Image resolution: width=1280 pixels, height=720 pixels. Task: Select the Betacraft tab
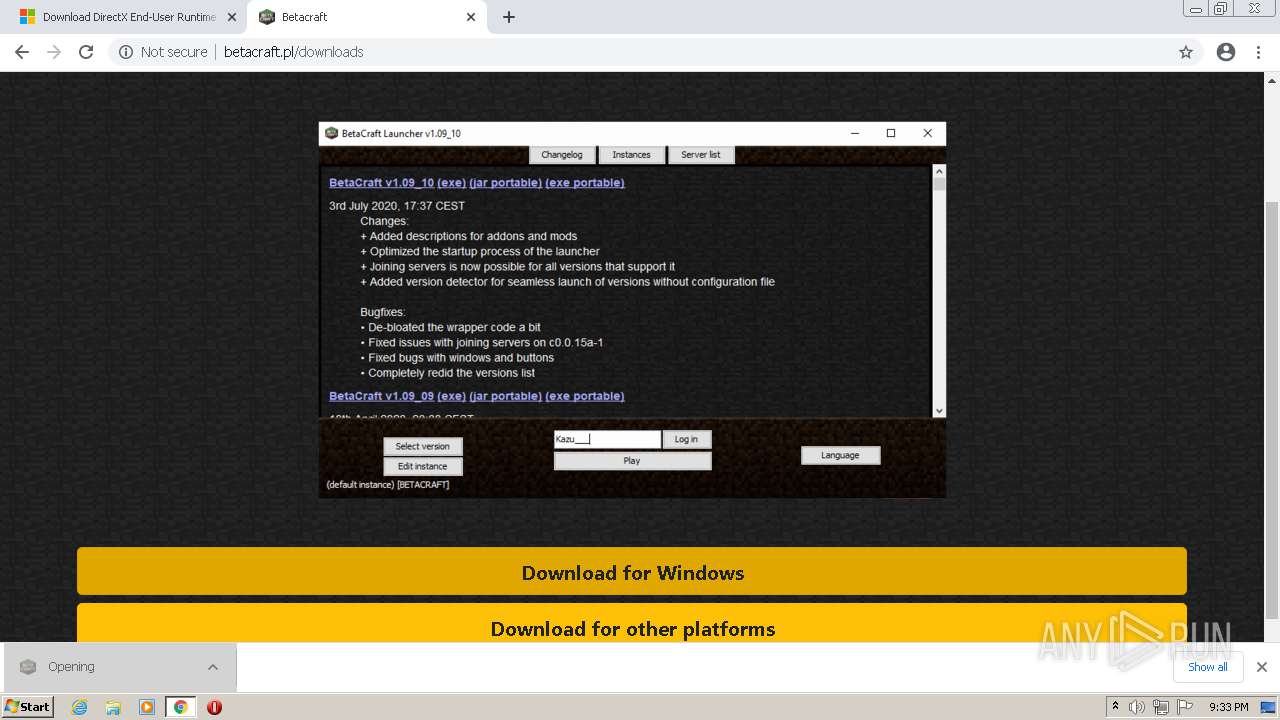click(x=366, y=17)
